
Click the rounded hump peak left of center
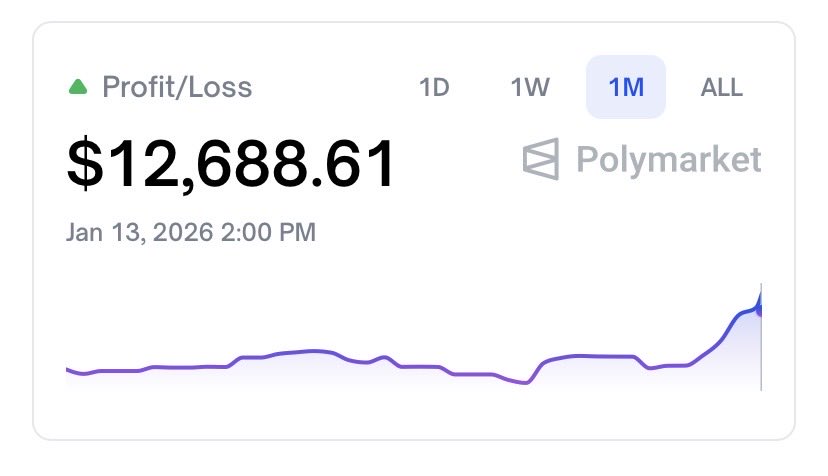pyautogui.click(x=315, y=351)
